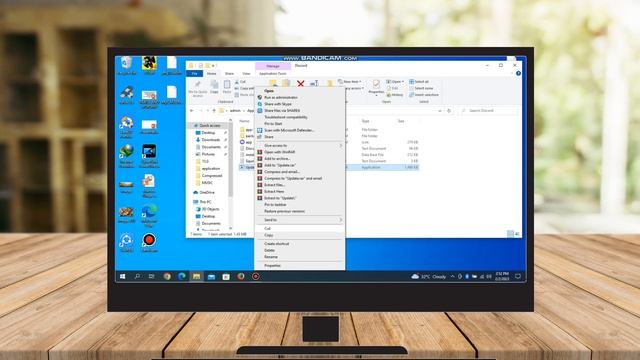
Task: Click the Search Discord field
Action: pos(489,111)
